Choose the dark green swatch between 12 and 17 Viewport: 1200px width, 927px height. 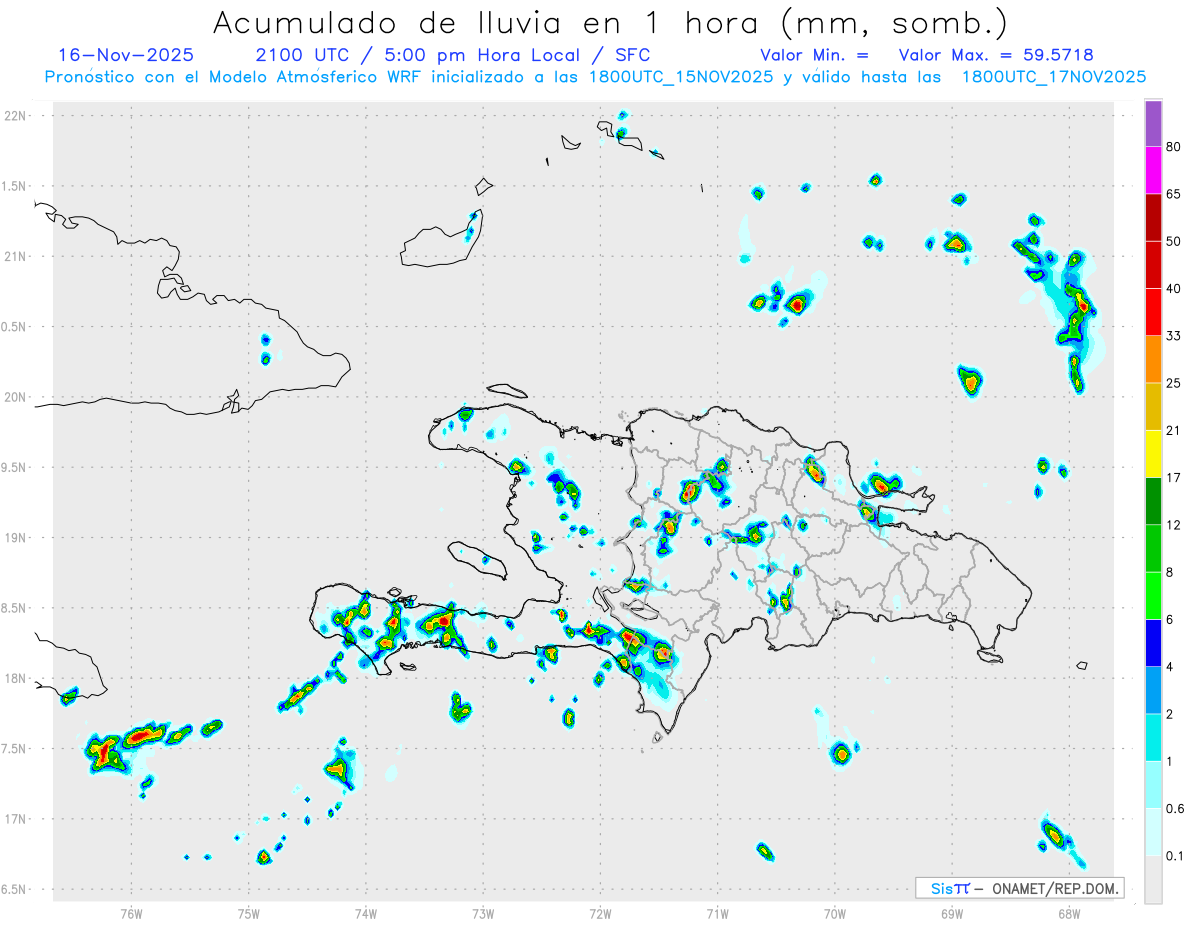coord(1153,501)
